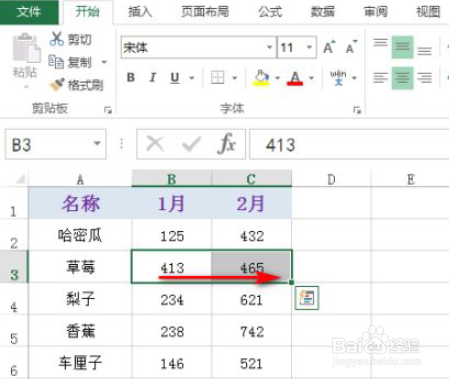This screenshot has width=449, height=379.
Task: Switch to the 公式 Formulas tab
Action: click(x=270, y=12)
